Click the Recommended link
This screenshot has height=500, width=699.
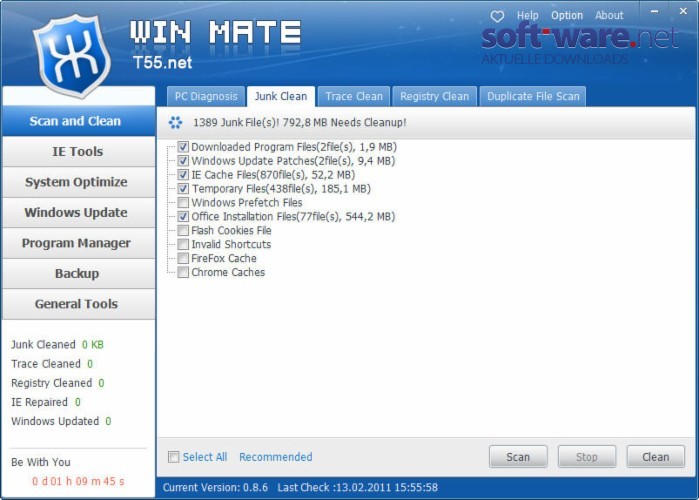(275, 457)
